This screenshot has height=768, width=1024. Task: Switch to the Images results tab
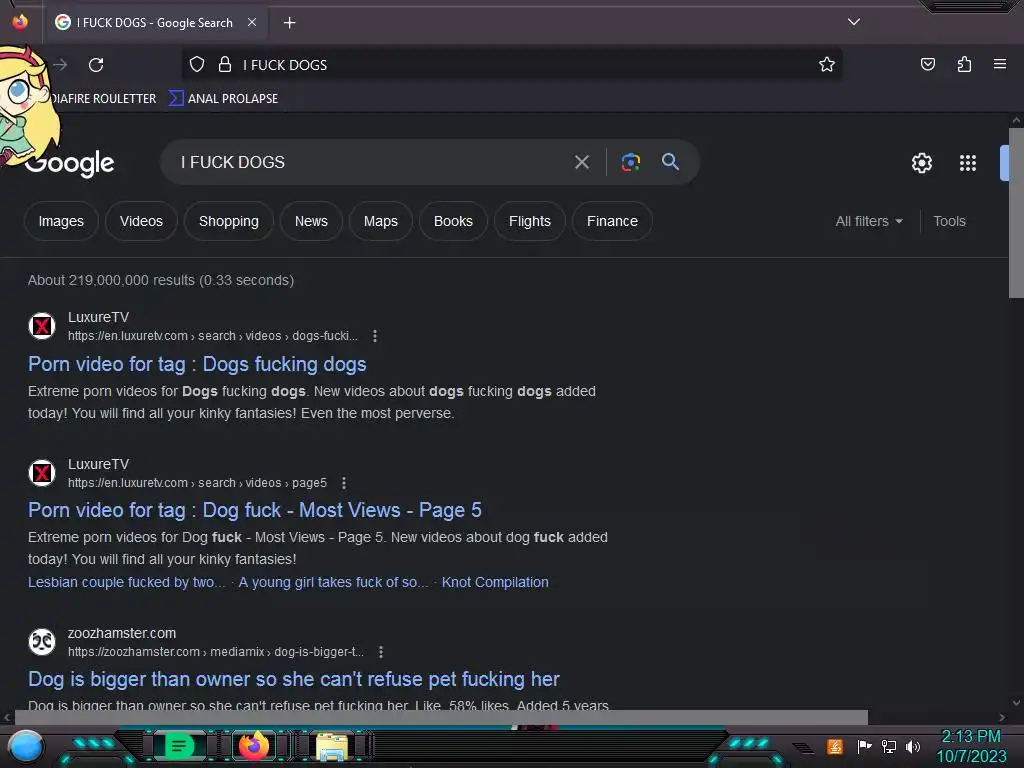(61, 221)
